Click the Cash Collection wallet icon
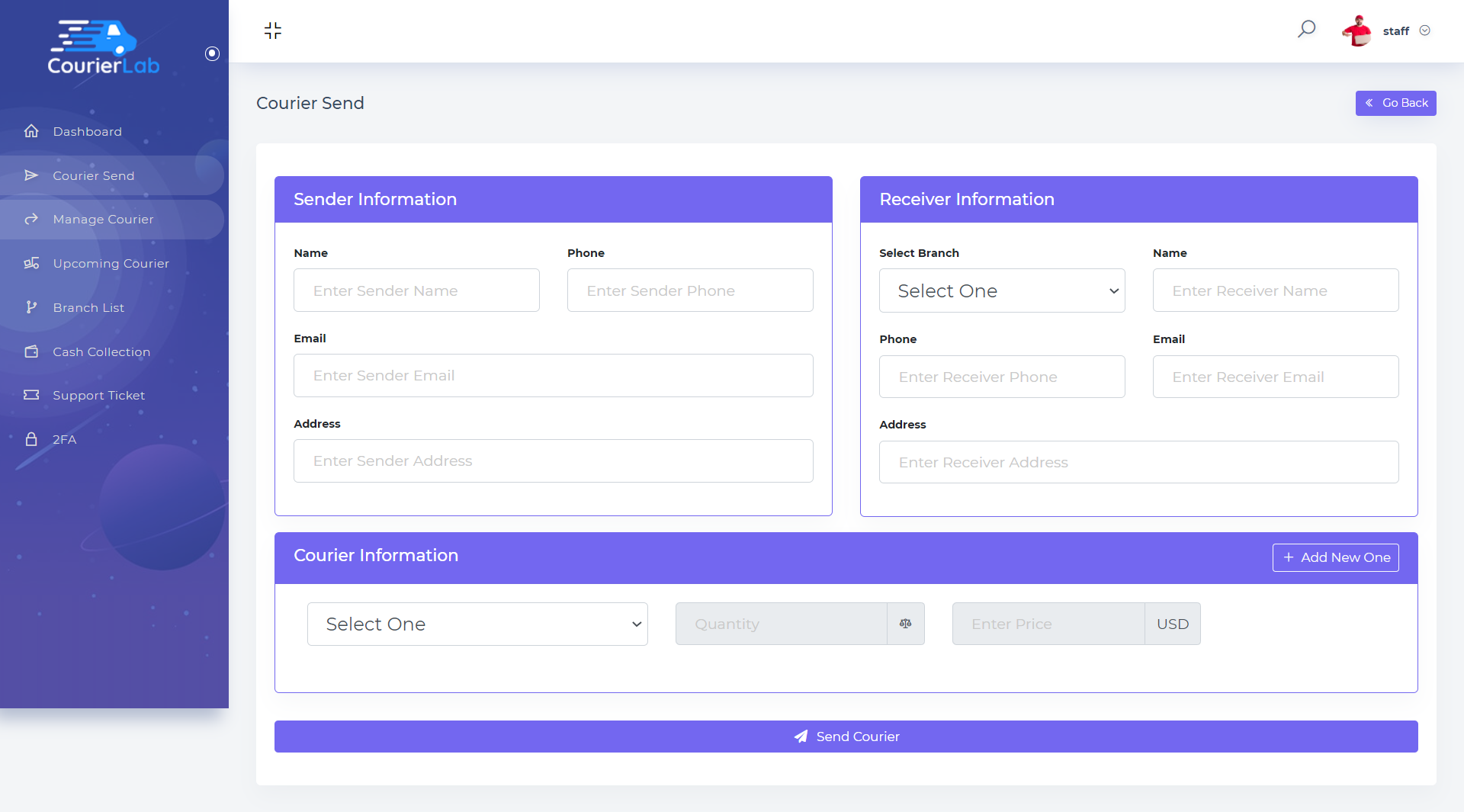This screenshot has height=812, width=1464. (31, 351)
